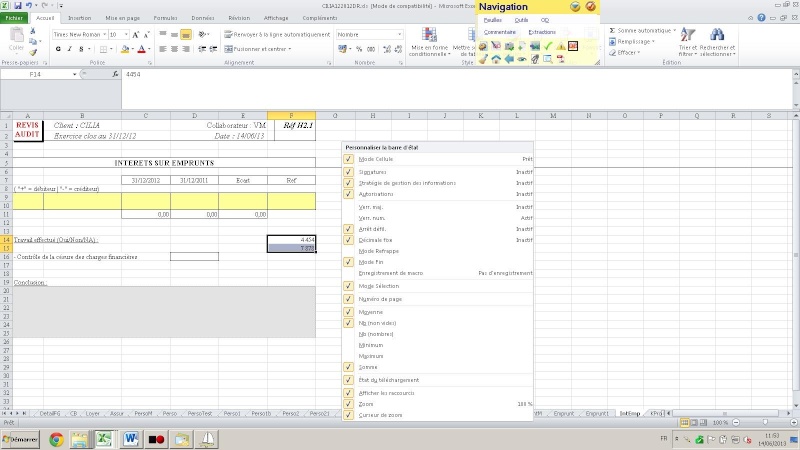Screen dimensions: 800x450
Task: Click Renvoyer à la ligne automatiquement
Action: click(277, 35)
